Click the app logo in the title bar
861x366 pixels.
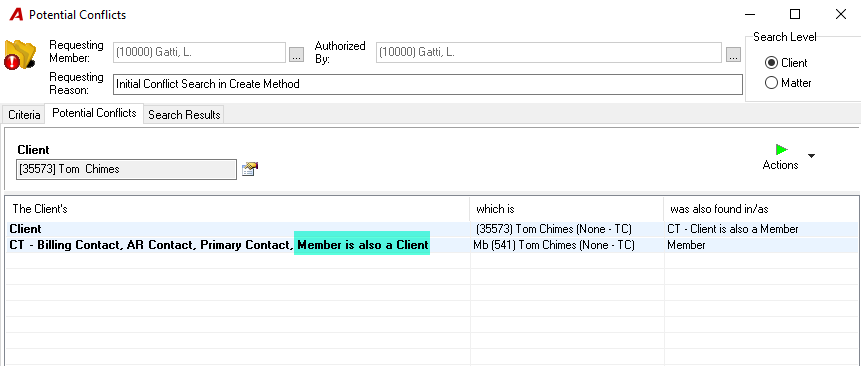click(x=16, y=15)
